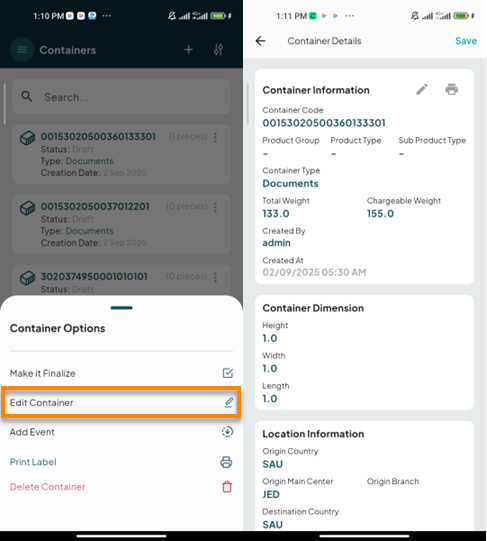Tap the bottom sheet drag handle
The height and width of the screenshot is (541, 487).
121,308
